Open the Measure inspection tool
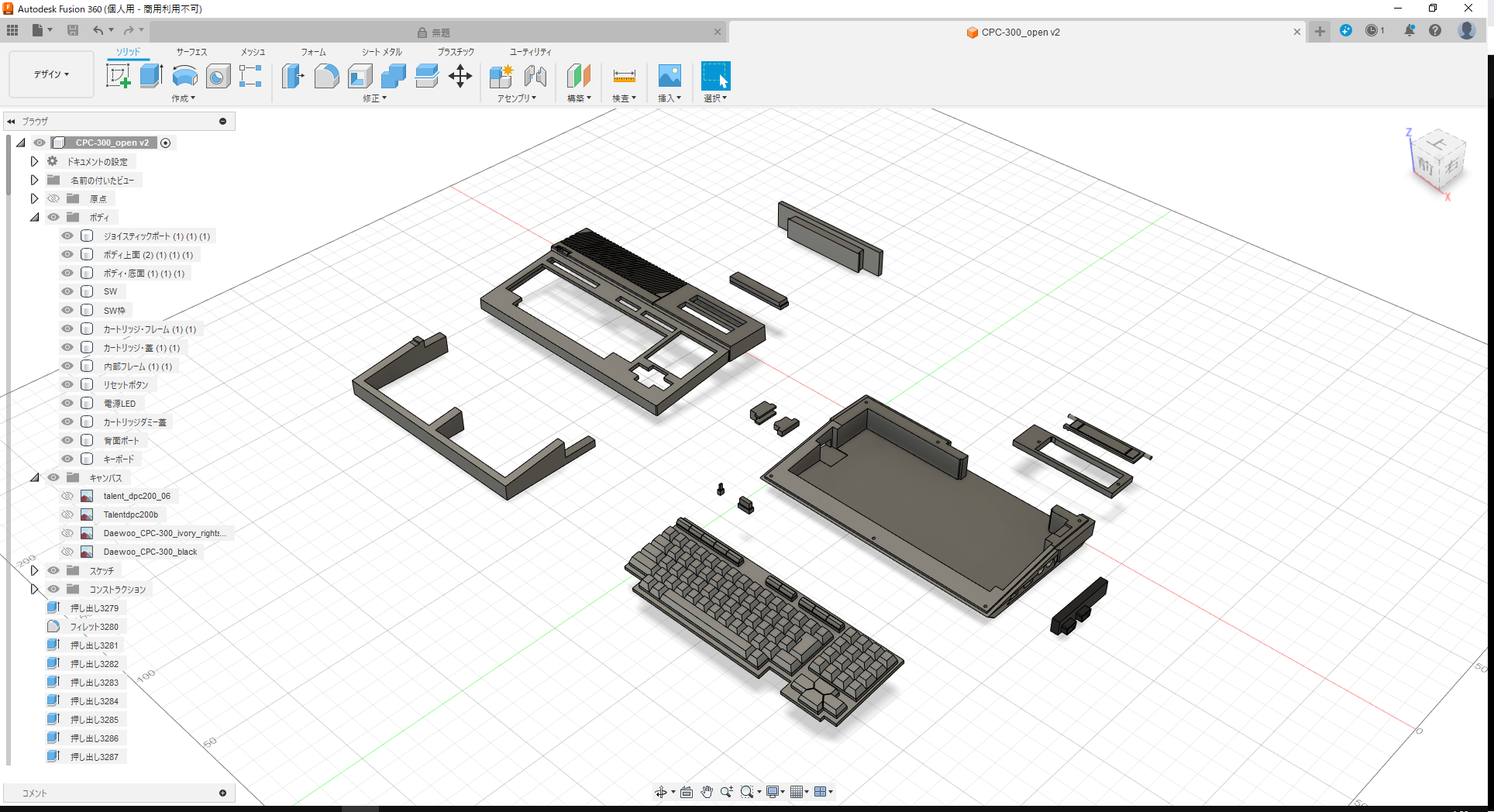1494x812 pixels. click(x=623, y=77)
